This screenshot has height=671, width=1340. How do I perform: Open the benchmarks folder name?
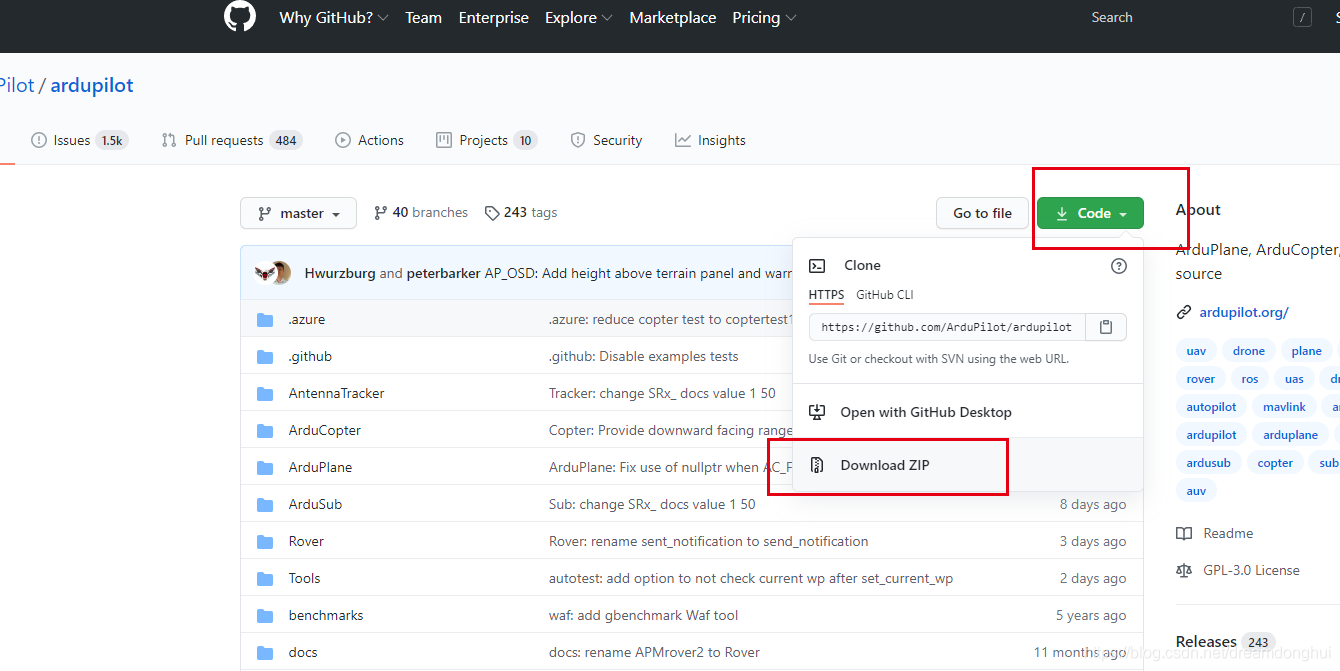[x=326, y=616]
